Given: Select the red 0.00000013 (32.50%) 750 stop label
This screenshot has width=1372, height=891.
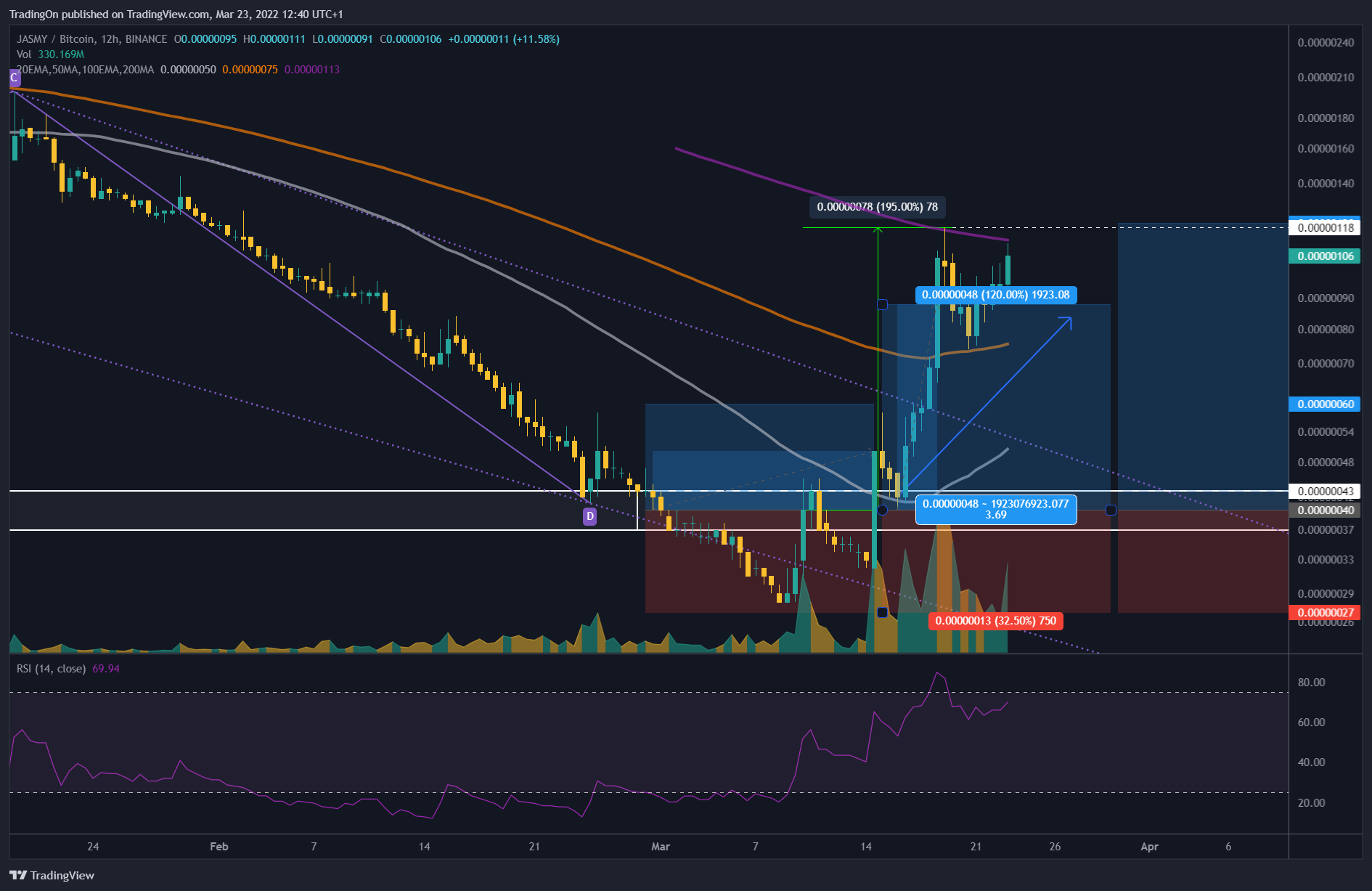Looking at the screenshot, I should 996,621.
